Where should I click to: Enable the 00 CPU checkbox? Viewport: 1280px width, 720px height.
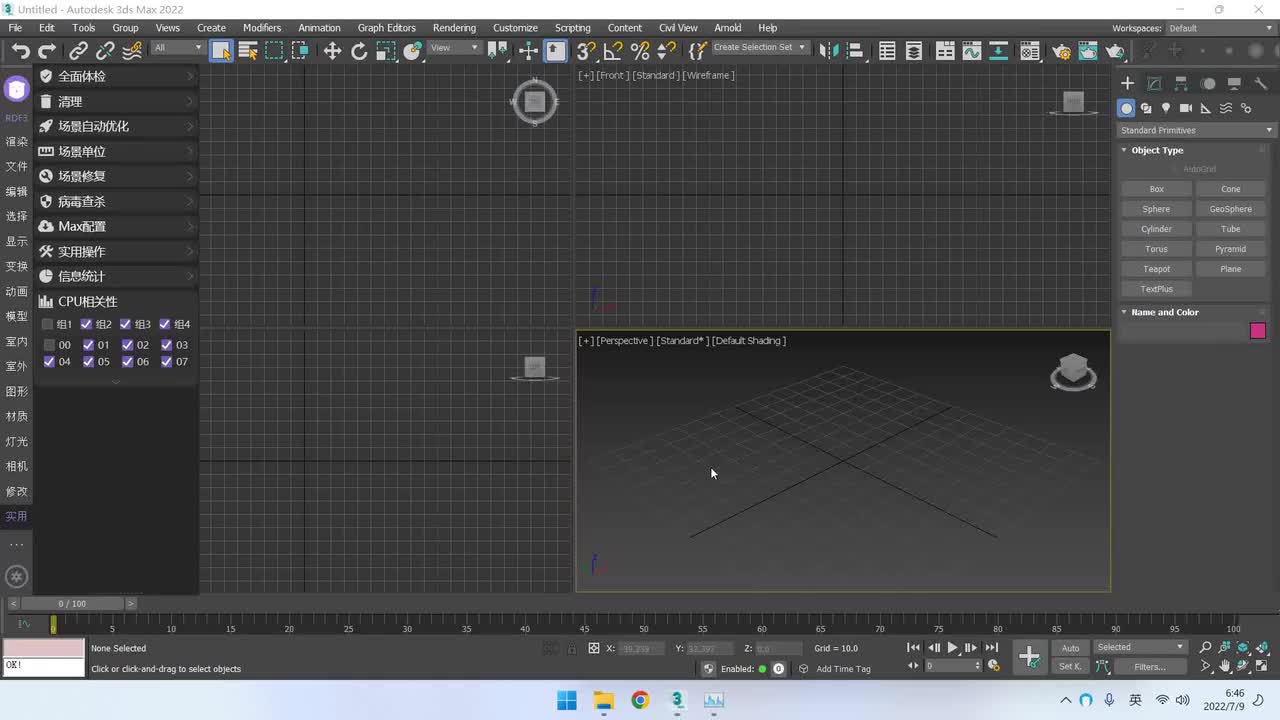[49, 345]
